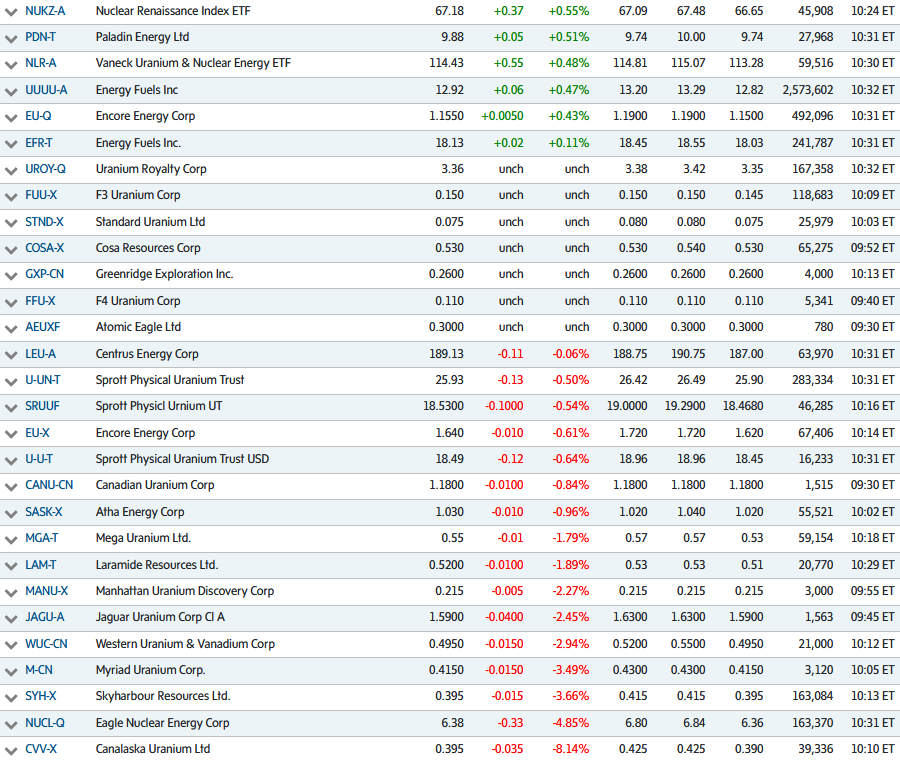Expand the CVV-X row chevron
The width and height of the screenshot is (900, 760).
point(11,751)
